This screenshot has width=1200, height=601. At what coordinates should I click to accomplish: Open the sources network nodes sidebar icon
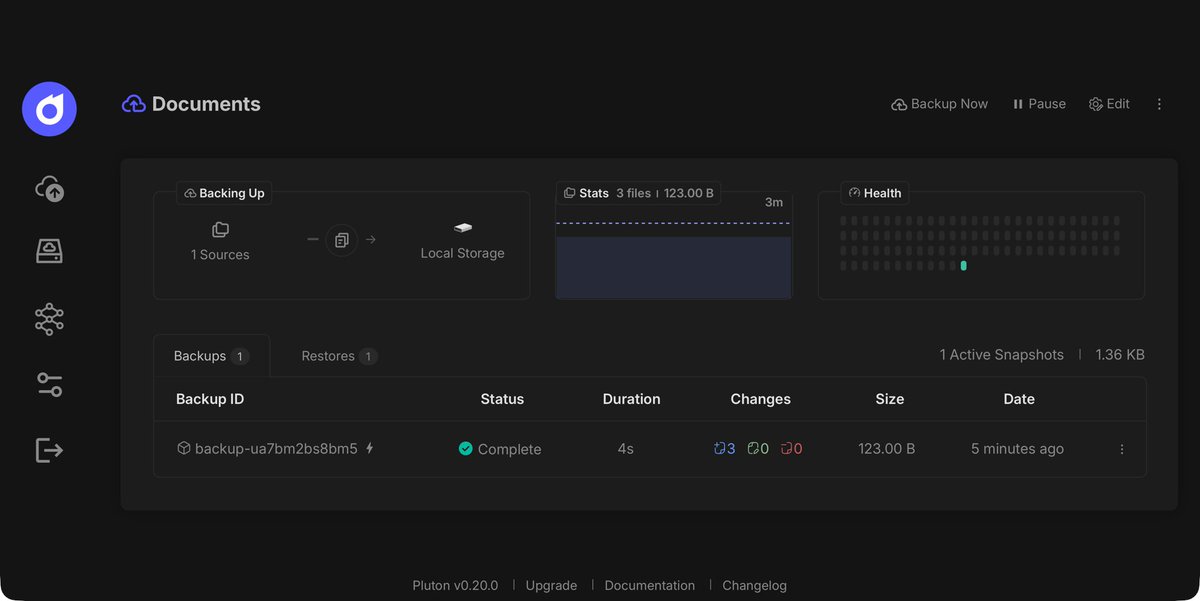(x=49, y=319)
